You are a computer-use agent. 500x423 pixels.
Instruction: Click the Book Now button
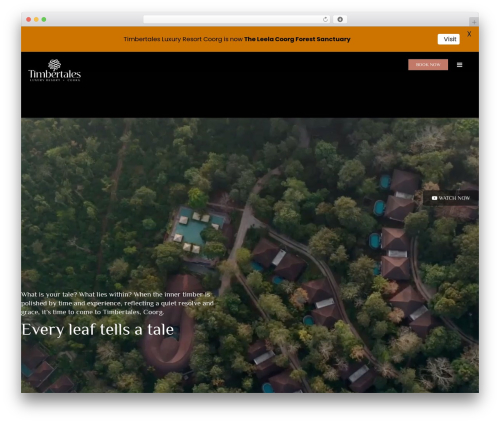click(x=428, y=65)
